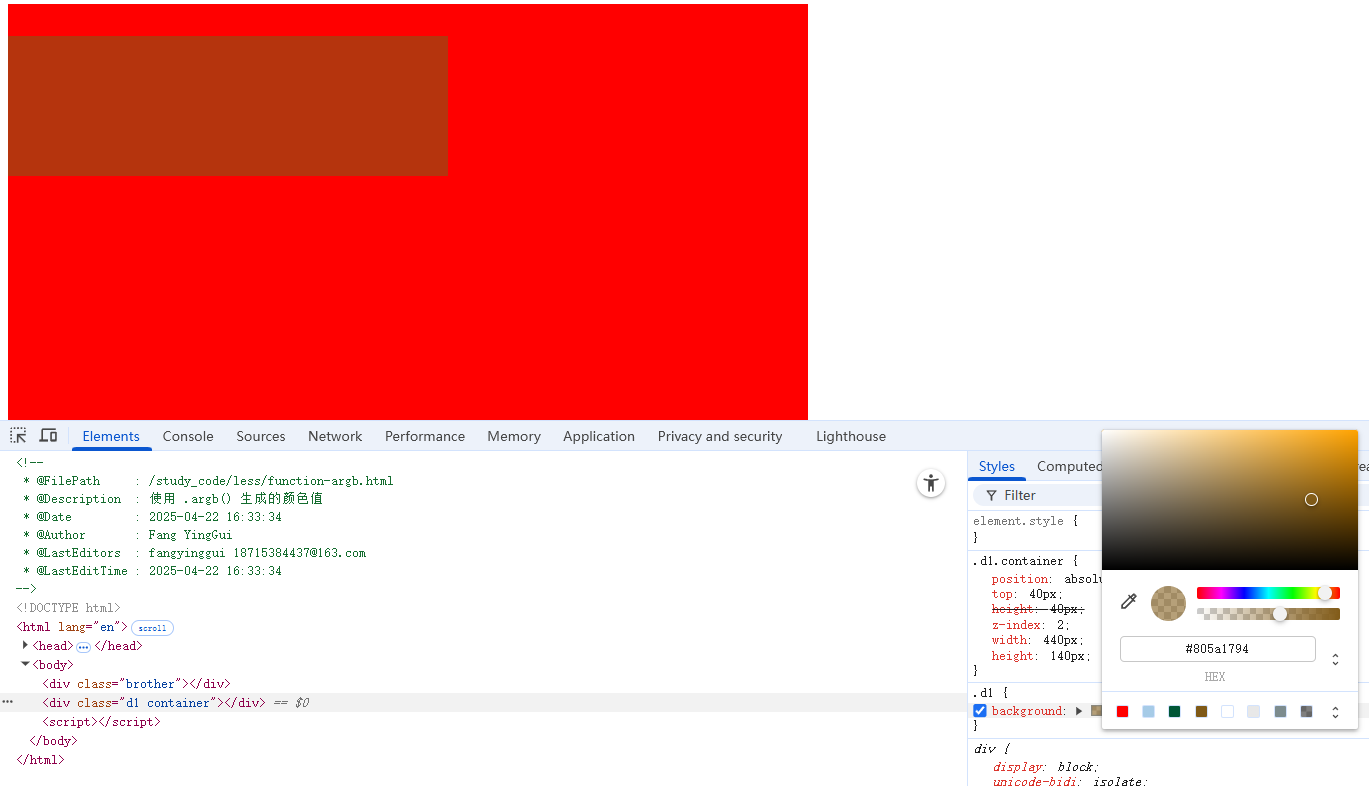Click the scroll badge next to html
The image size is (1369, 786).
pyautogui.click(x=152, y=628)
